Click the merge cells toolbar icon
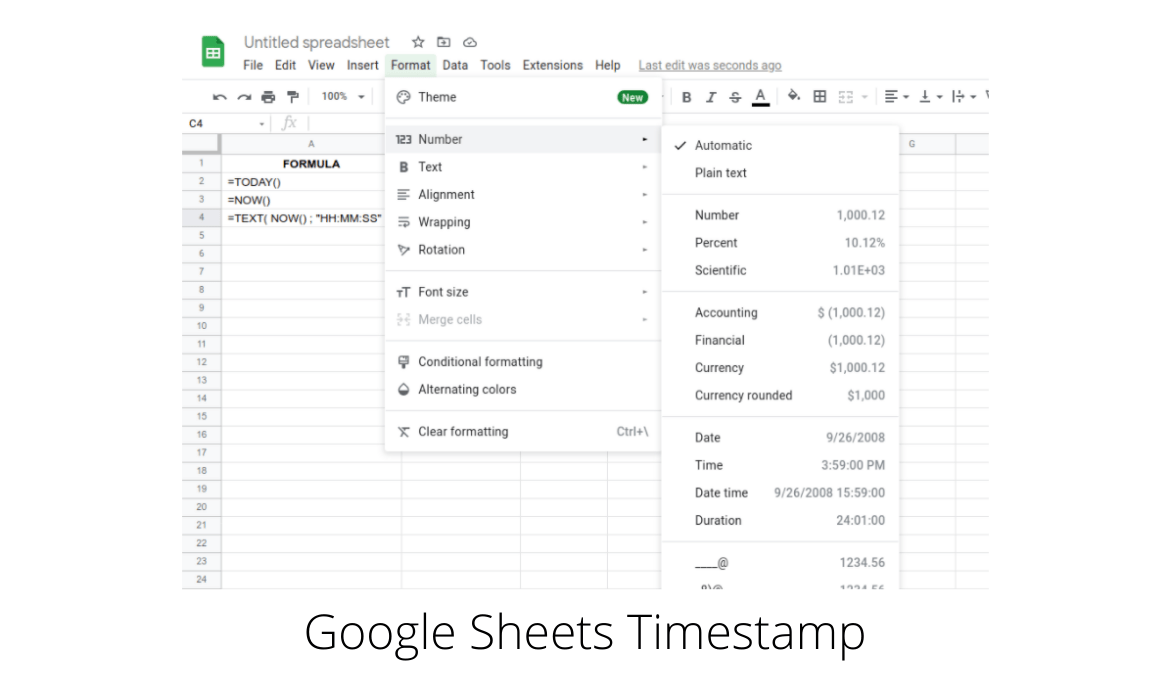Screen dimensions: 1170x700 click(845, 97)
